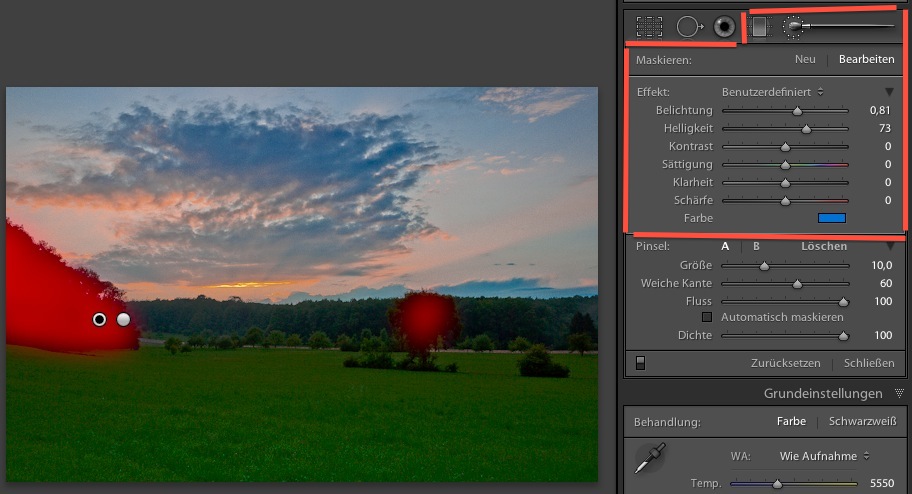Select the Red eye correction tool
Viewport: 912px width, 494px height.
(x=723, y=27)
